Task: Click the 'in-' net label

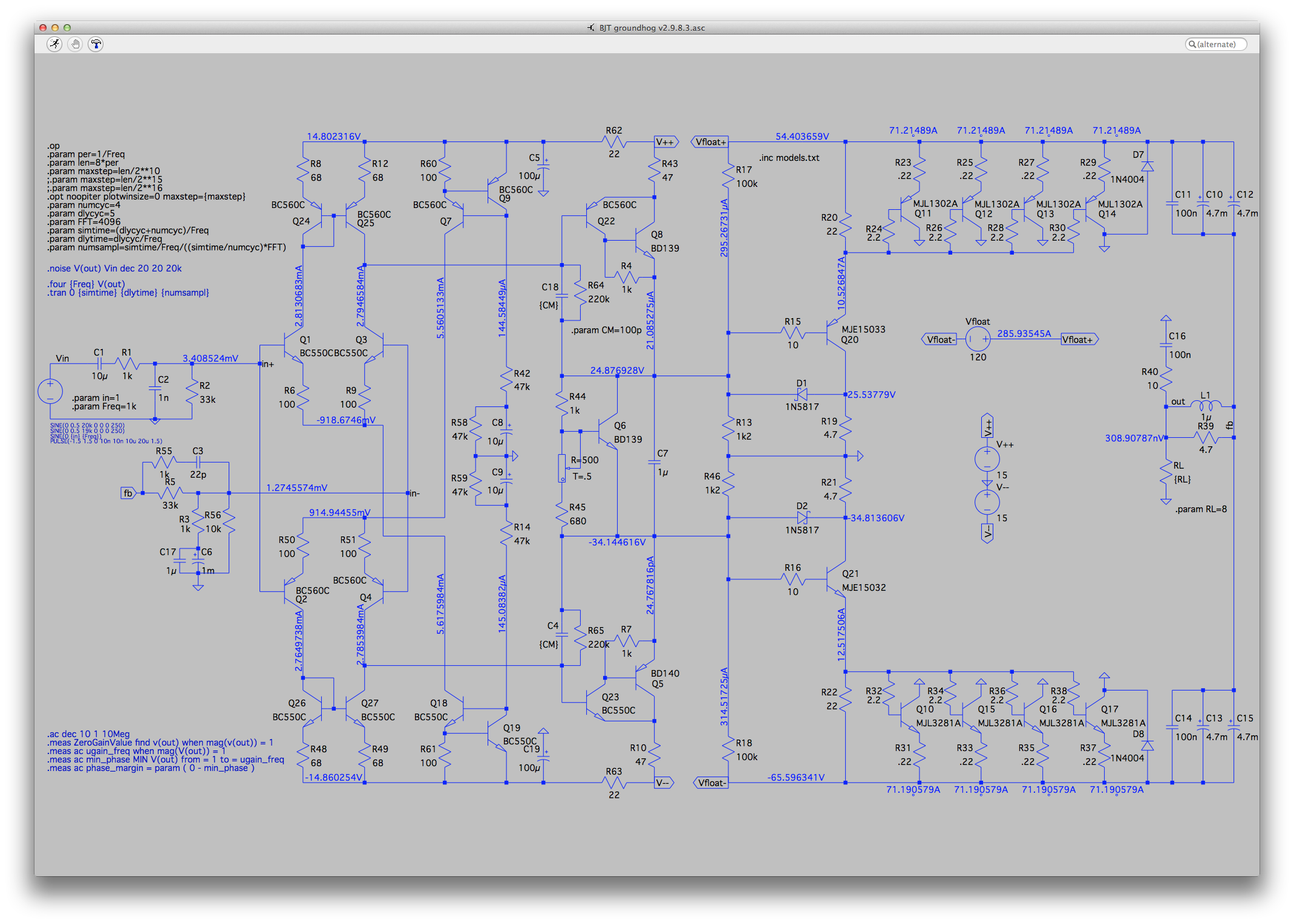Action: (414, 493)
